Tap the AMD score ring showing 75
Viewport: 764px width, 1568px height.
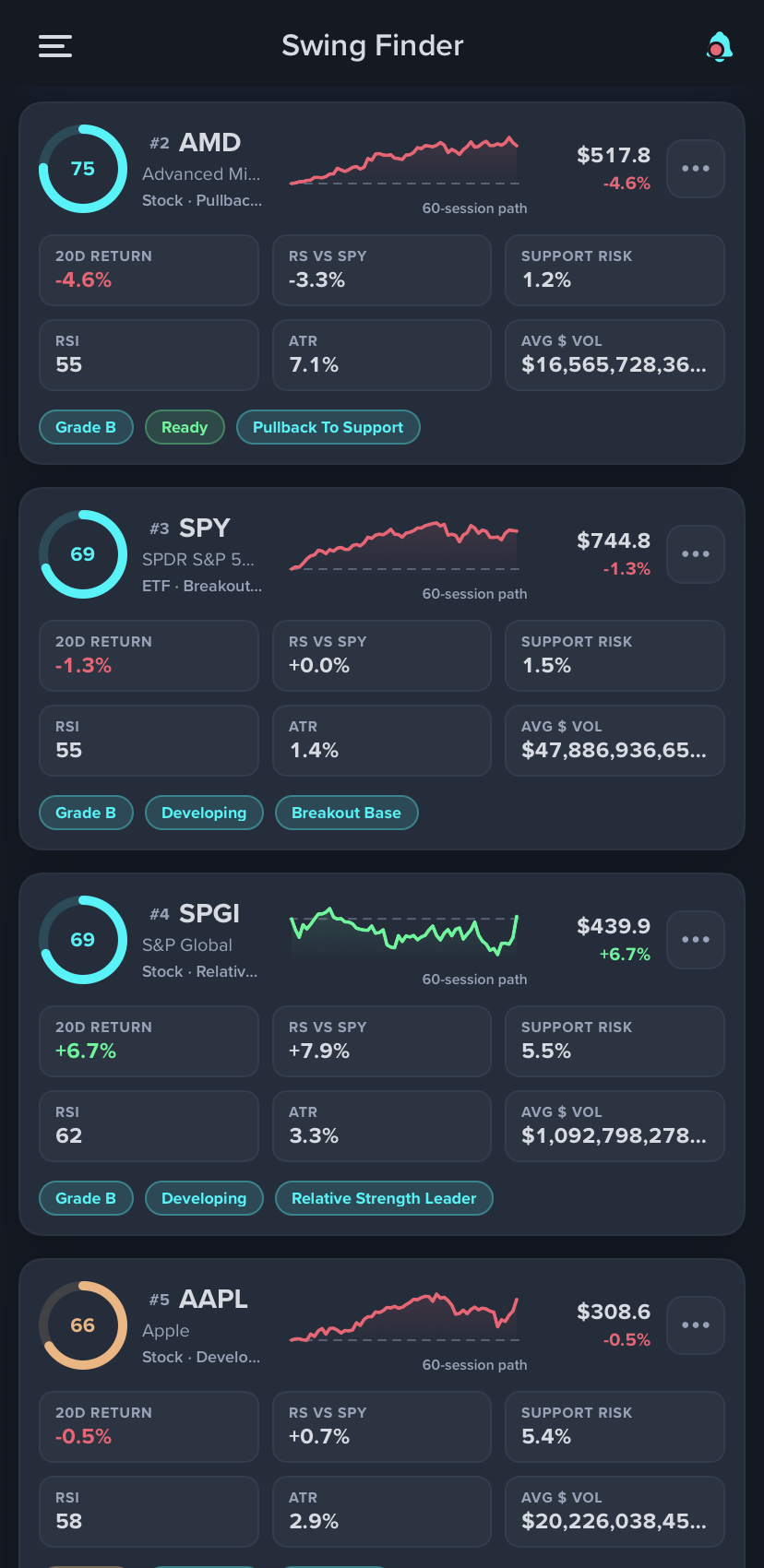pos(83,169)
